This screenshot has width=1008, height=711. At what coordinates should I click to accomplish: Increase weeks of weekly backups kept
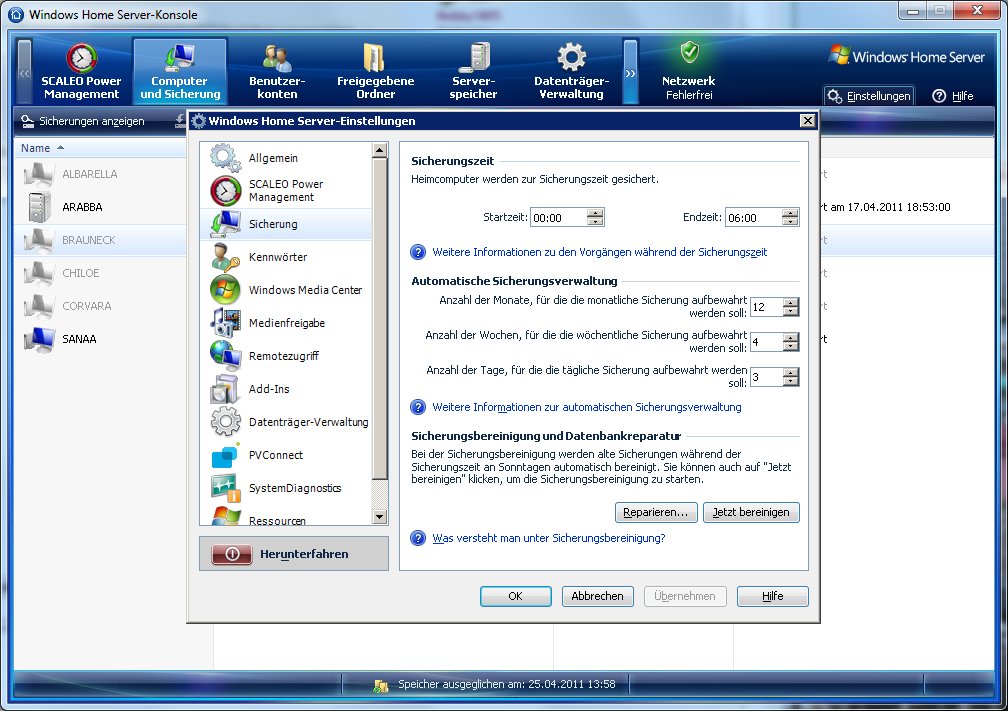click(791, 338)
